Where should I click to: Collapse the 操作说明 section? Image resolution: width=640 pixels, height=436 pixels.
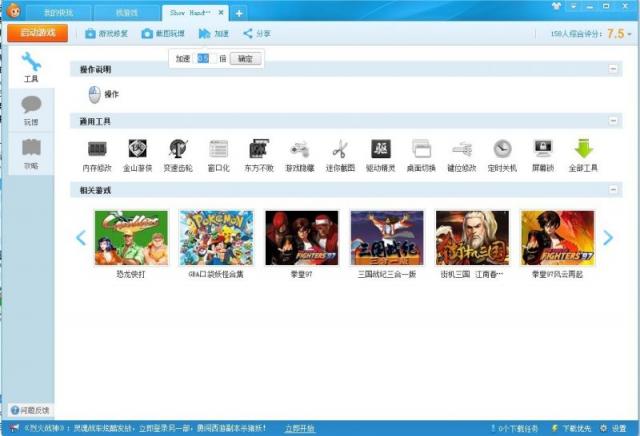point(613,69)
